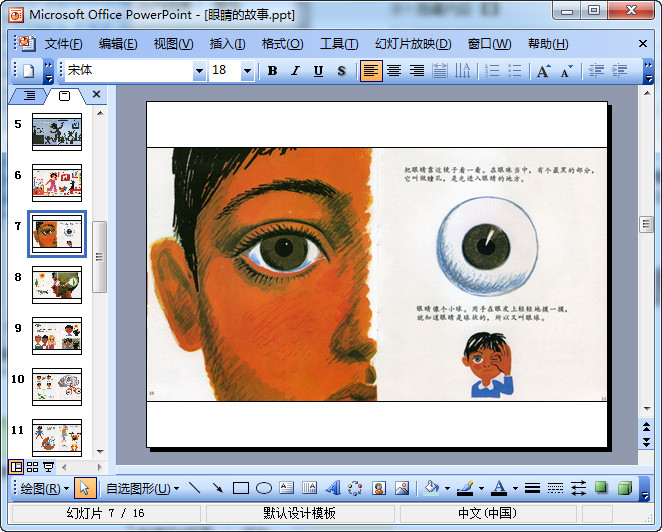Open the 自选图形(U) AutoShapes menu
This screenshot has width=662, height=532.
pos(142,489)
